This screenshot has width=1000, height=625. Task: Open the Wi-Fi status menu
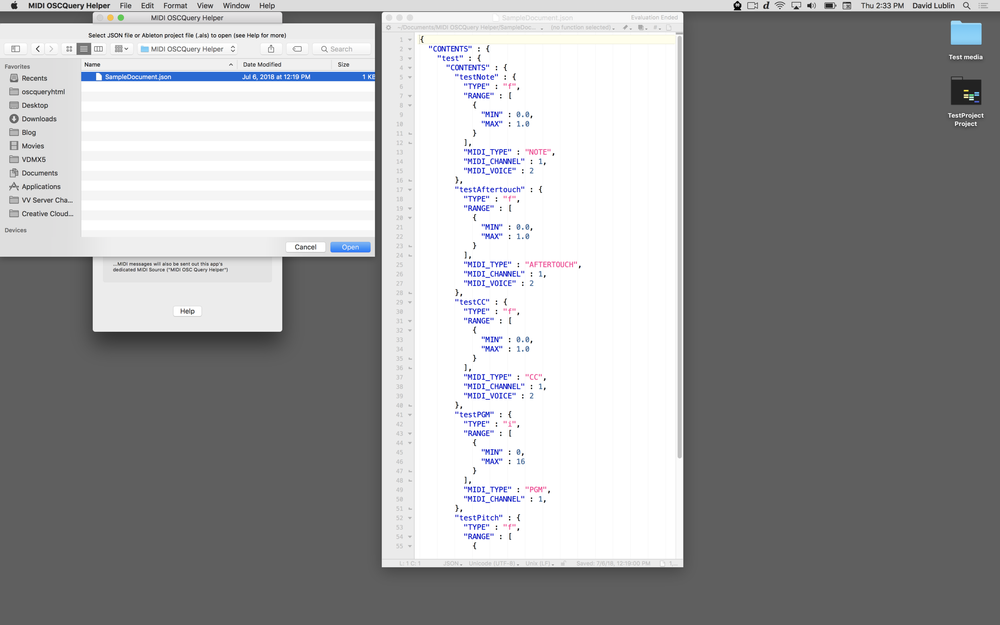780,6
